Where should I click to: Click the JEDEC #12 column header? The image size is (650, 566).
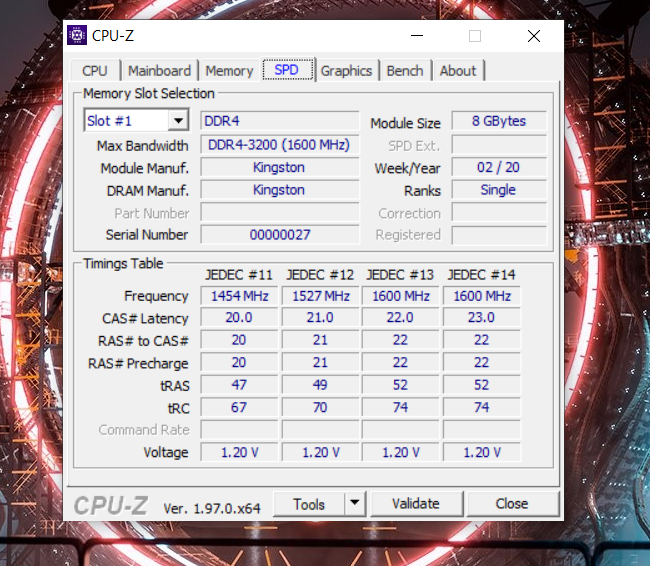pos(320,275)
